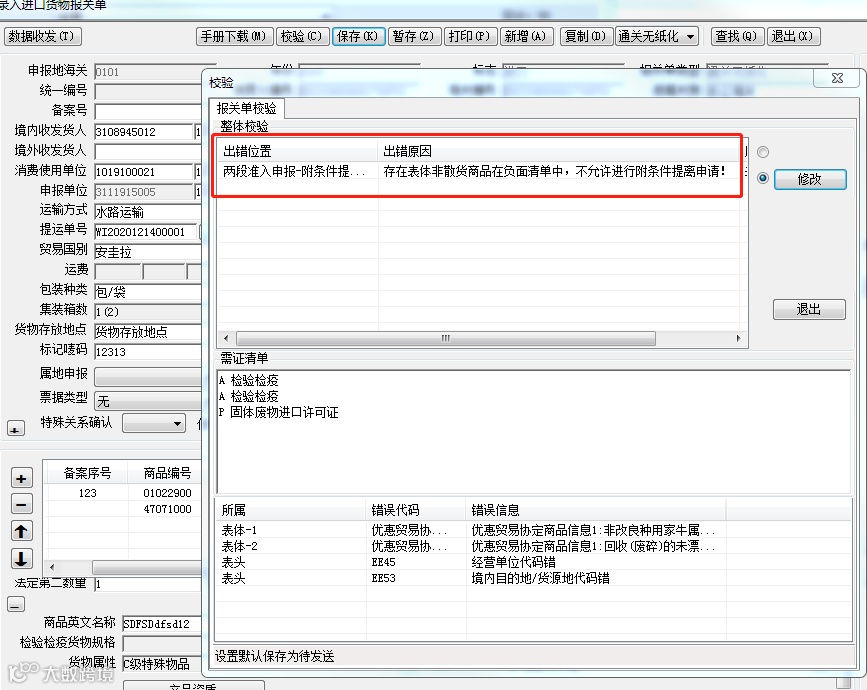
Task: Click the 标记唛码 field 12313
Action: 148,352
